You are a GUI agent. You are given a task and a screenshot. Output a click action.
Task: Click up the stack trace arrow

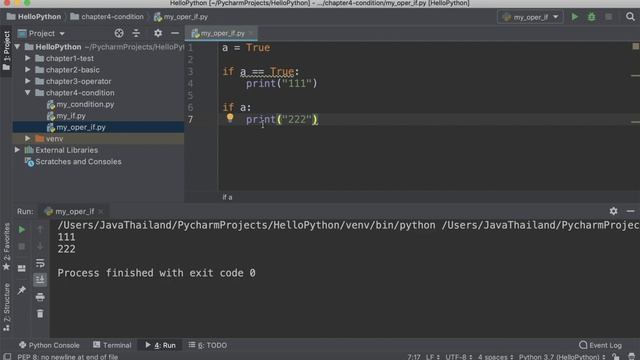click(40, 229)
